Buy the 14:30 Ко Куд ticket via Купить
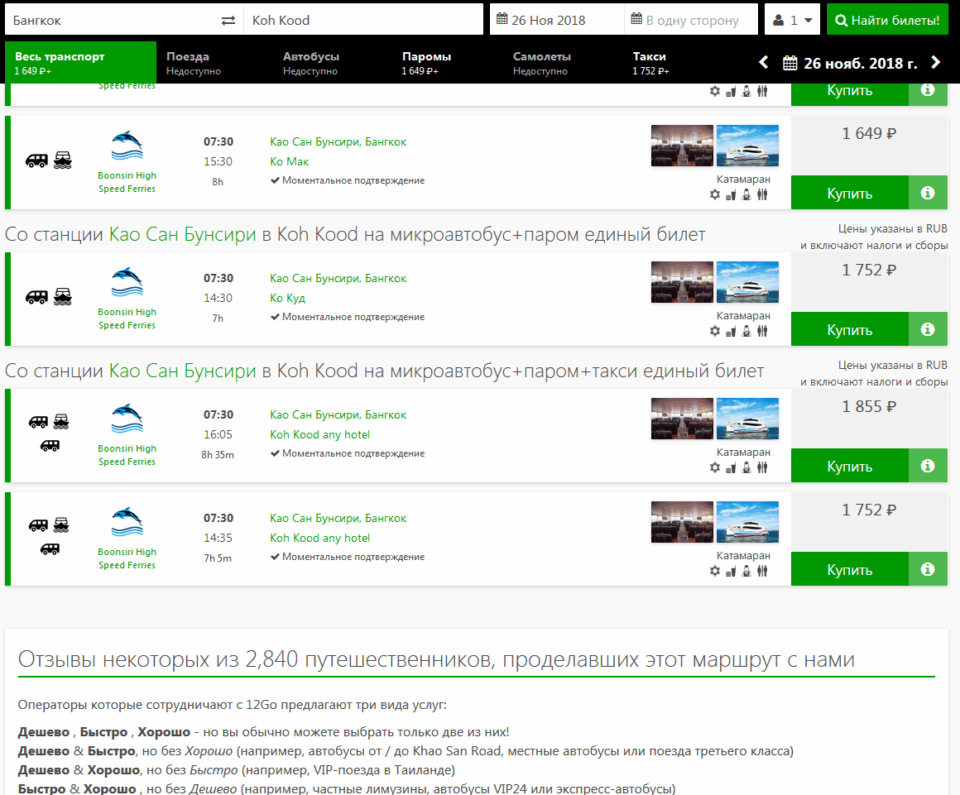Image resolution: width=960 pixels, height=795 pixels. 849,329
